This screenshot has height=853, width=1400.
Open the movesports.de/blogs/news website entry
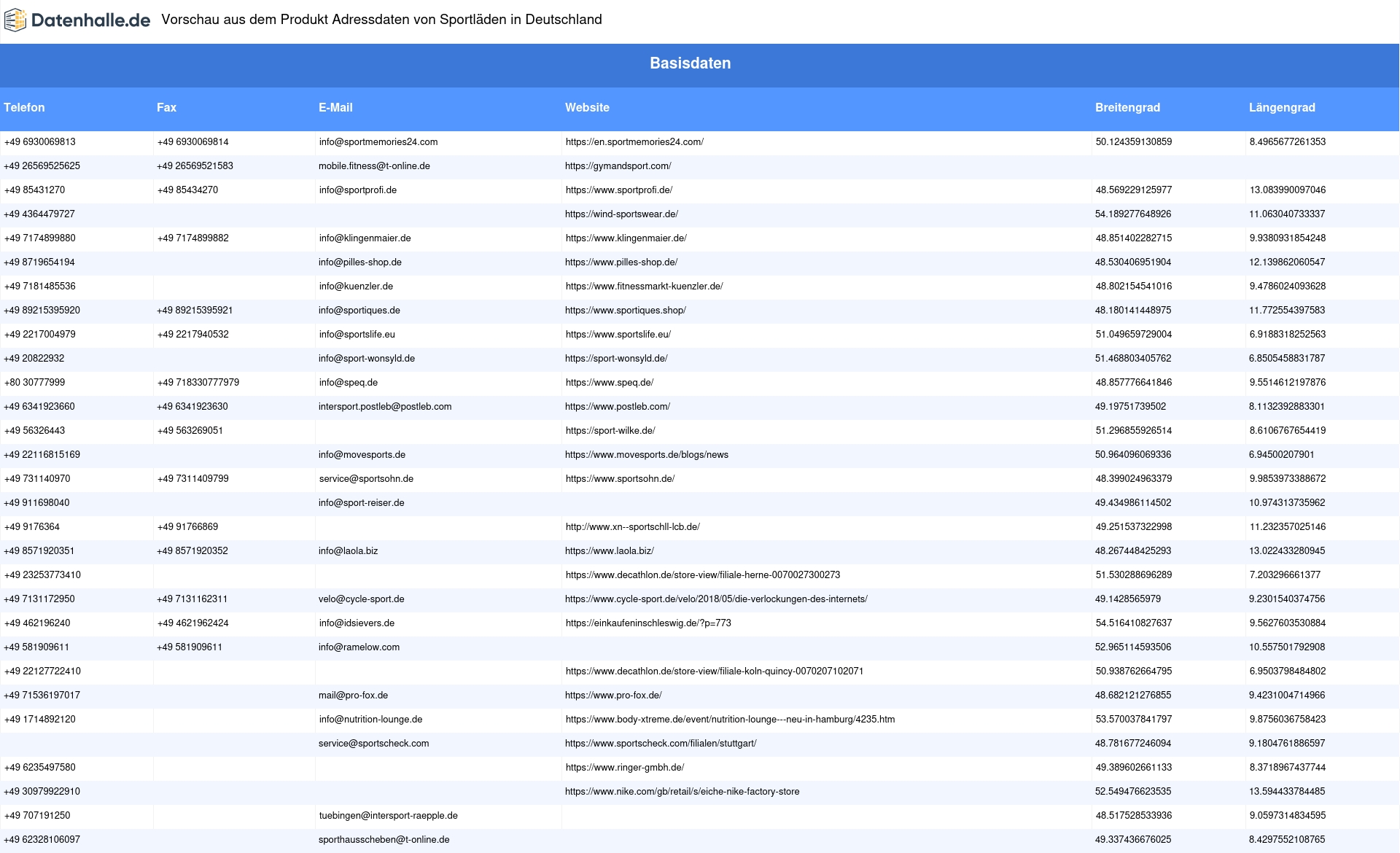[x=647, y=455]
